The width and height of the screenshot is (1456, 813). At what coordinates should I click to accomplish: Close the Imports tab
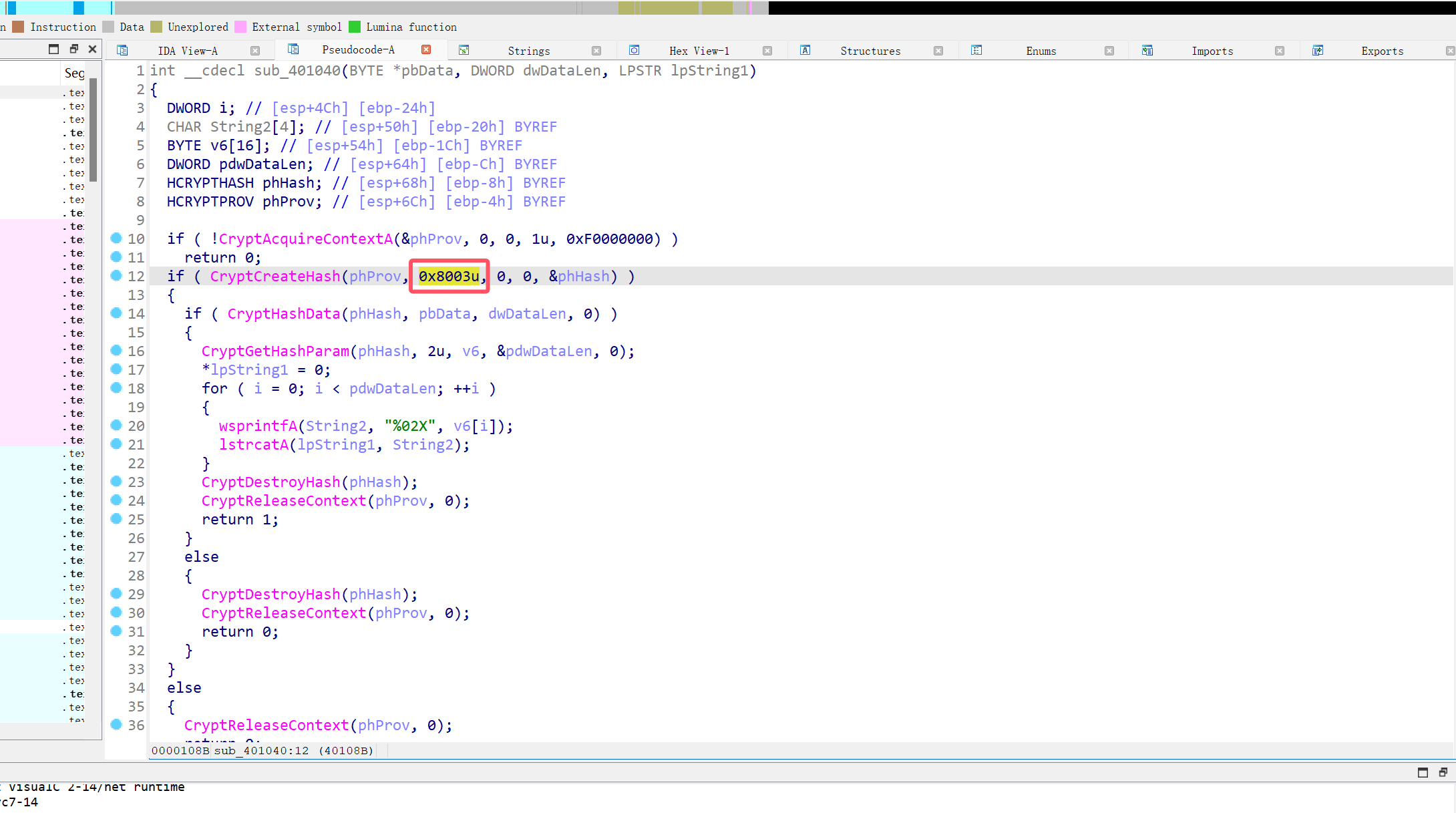[1280, 51]
